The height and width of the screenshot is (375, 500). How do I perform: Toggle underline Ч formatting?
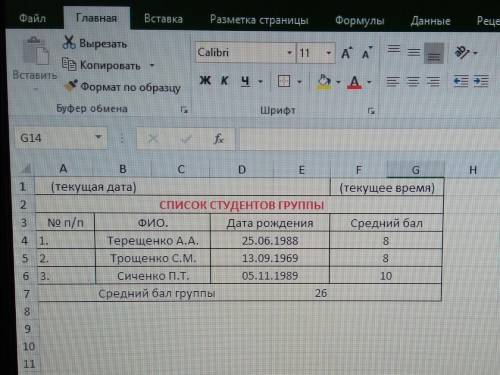point(246,81)
